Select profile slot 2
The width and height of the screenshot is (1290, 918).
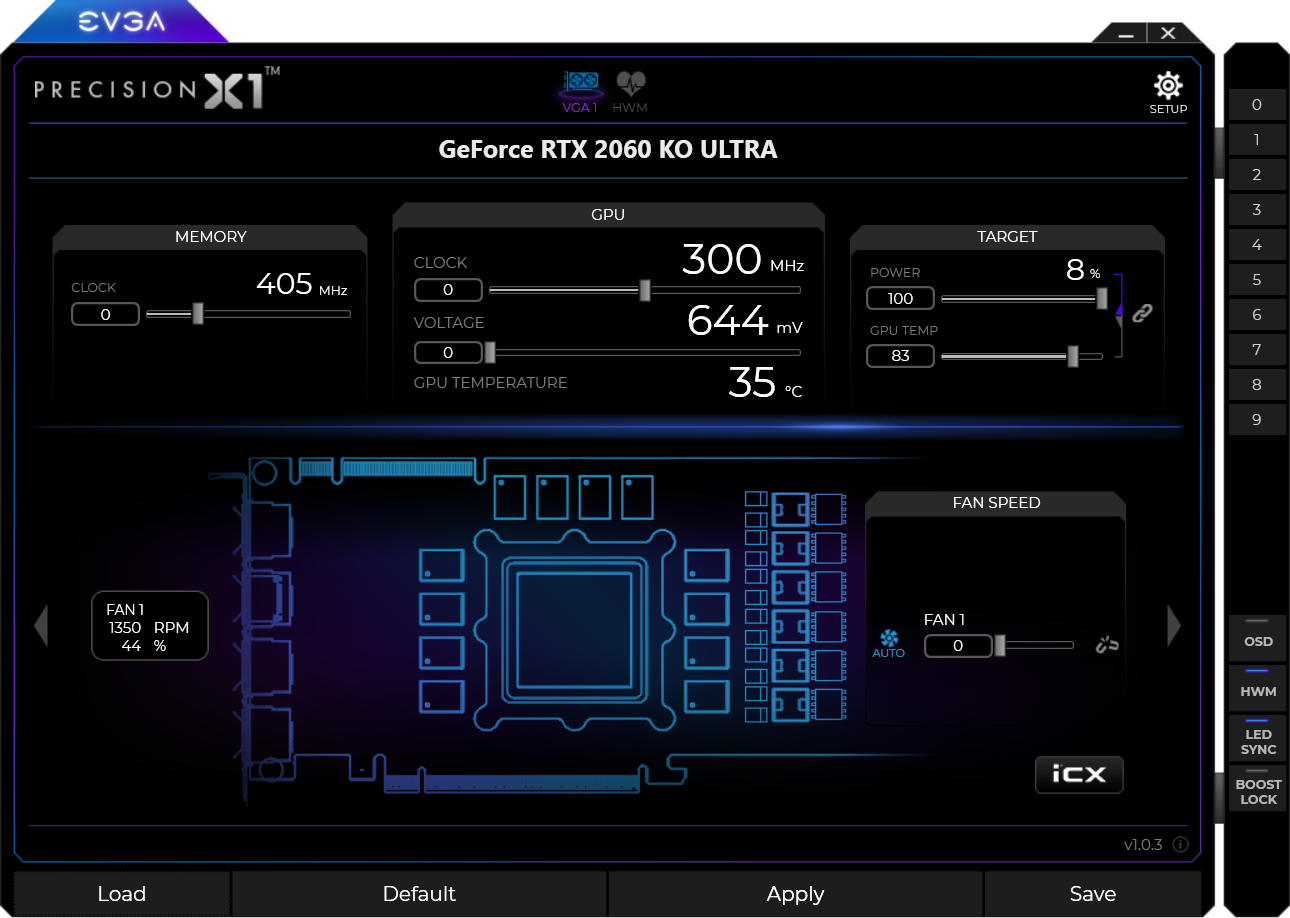[1257, 175]
